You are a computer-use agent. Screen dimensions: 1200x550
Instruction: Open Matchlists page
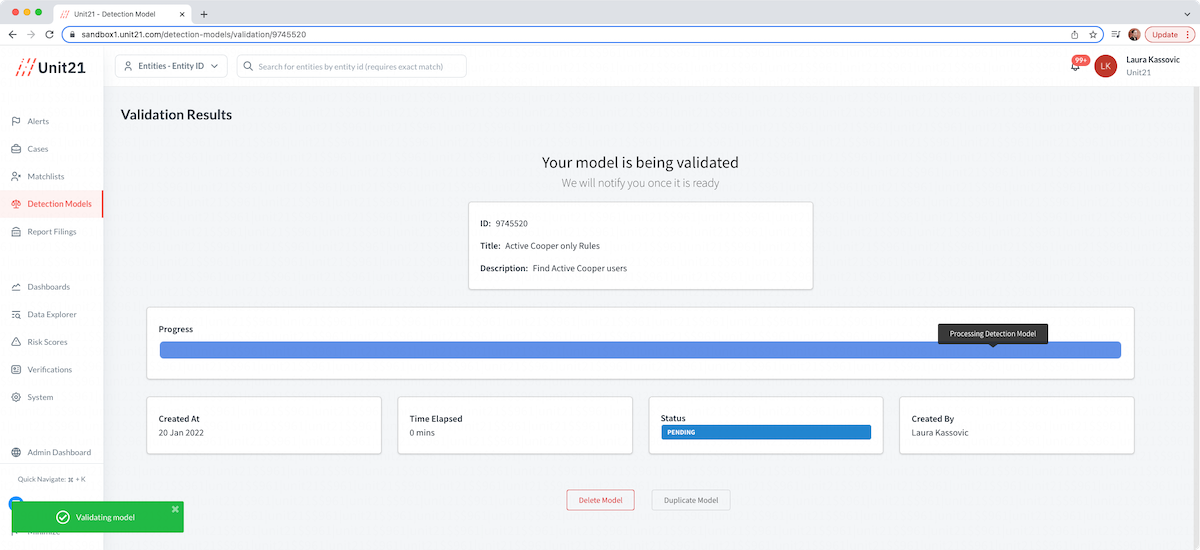point(45,176)
